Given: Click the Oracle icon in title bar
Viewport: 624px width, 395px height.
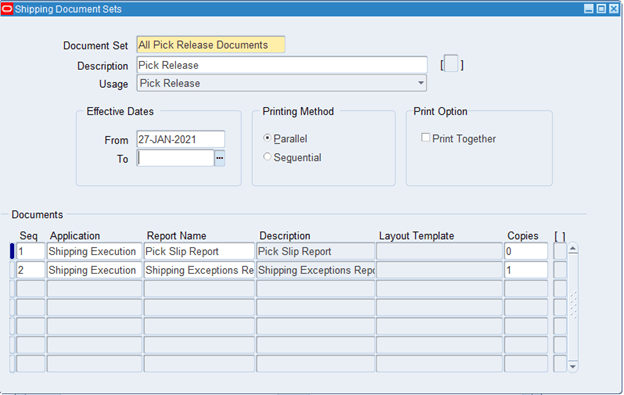Looking at the screenshot, I should tap(7, 9).
